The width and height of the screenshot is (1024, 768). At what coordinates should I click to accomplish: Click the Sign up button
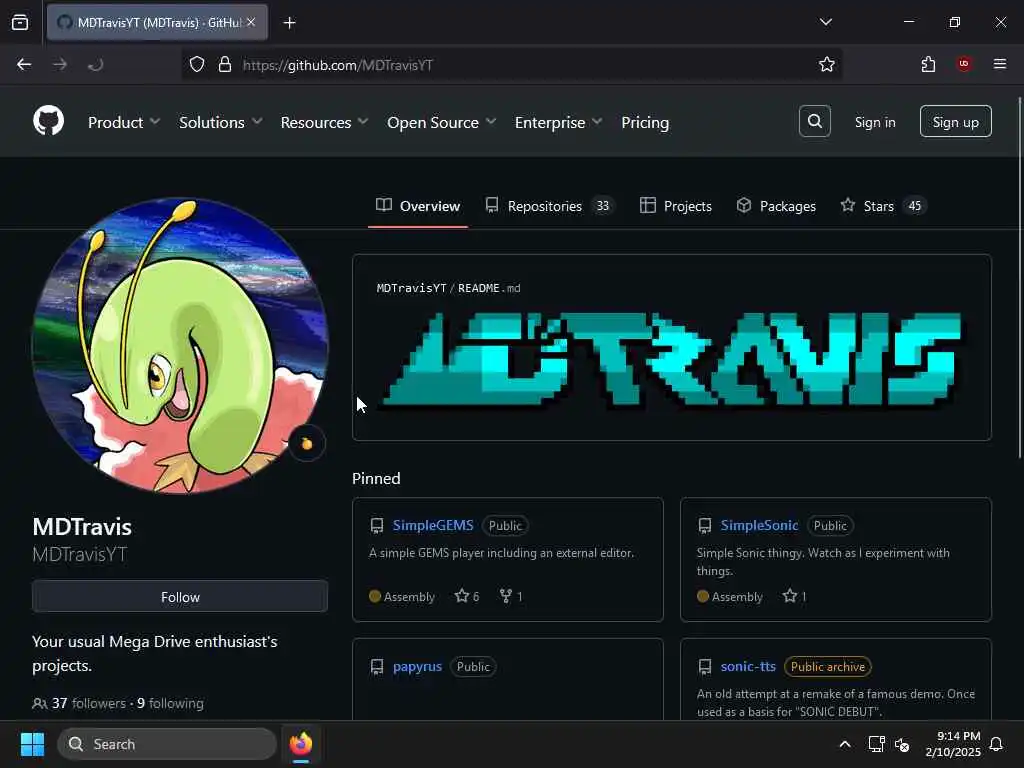pos(955,121)
